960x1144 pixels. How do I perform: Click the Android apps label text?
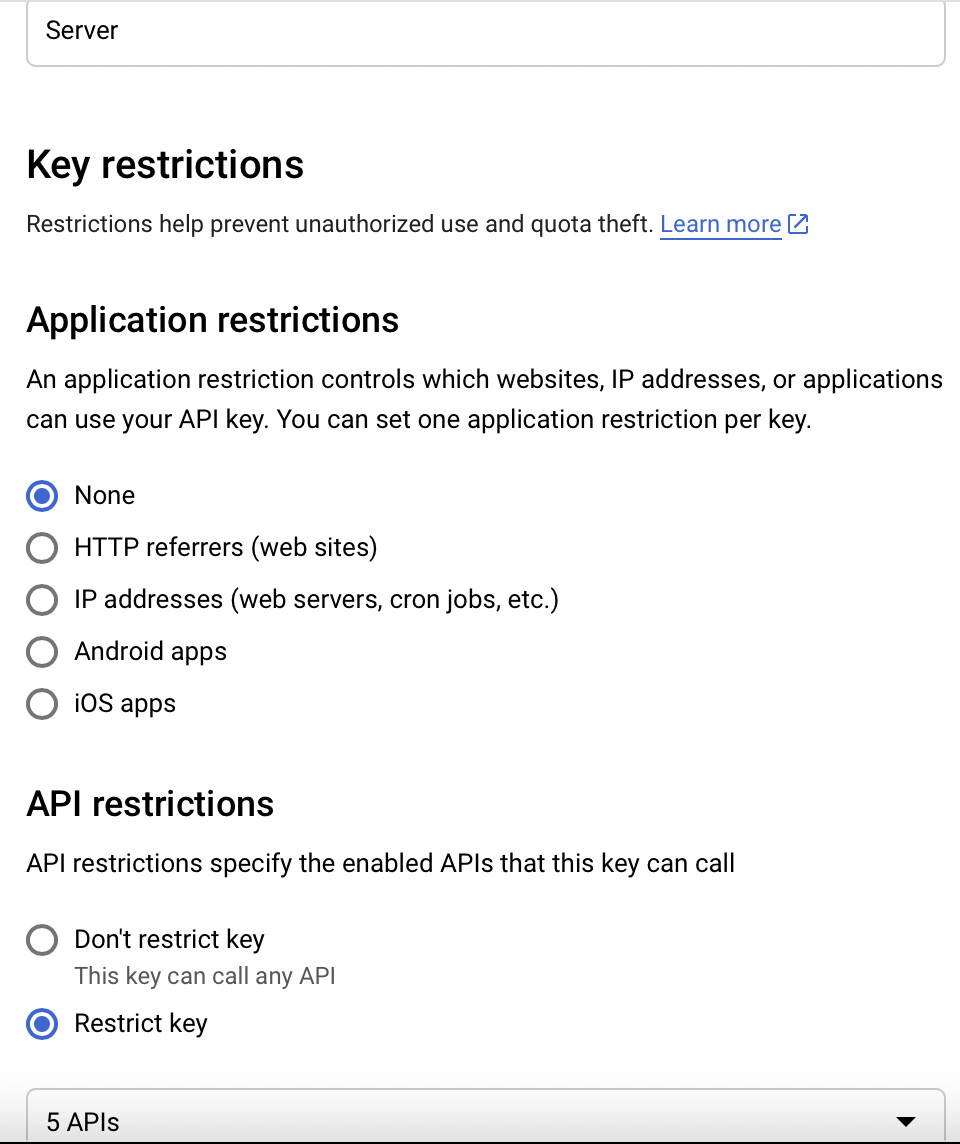(x=150, y=652)
